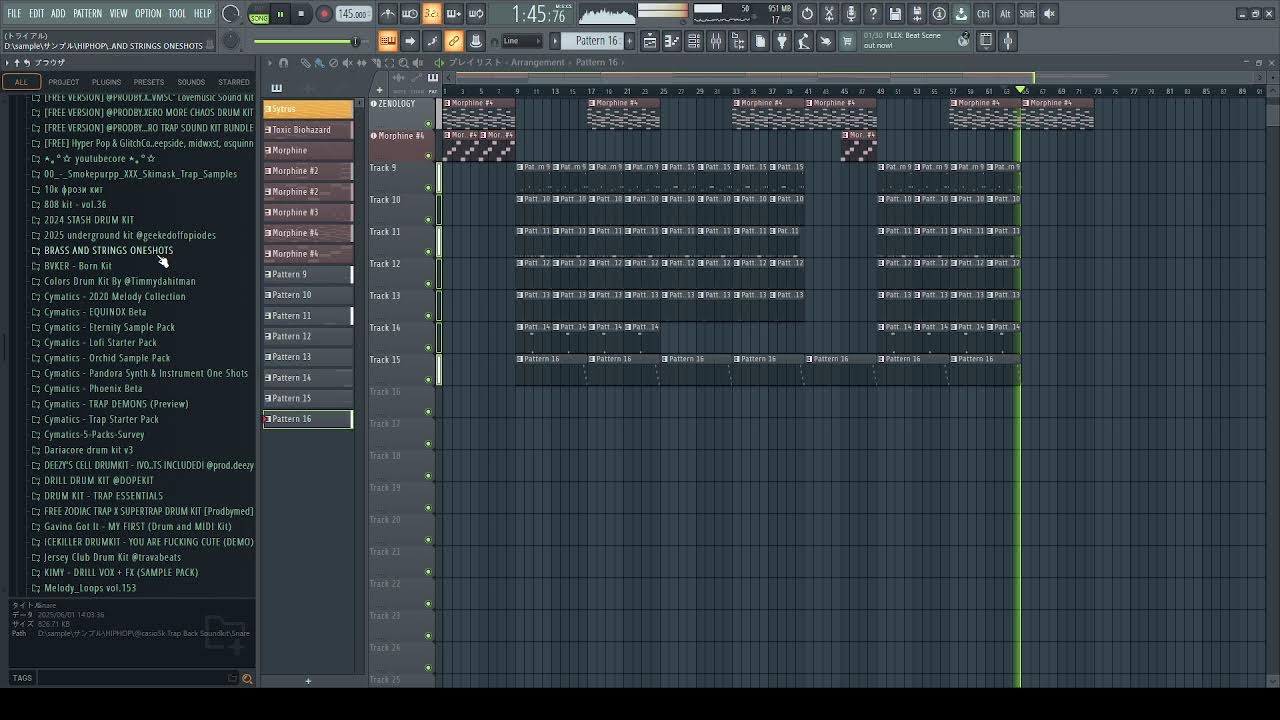Open the OPTION menu

[x=148, y=14]
